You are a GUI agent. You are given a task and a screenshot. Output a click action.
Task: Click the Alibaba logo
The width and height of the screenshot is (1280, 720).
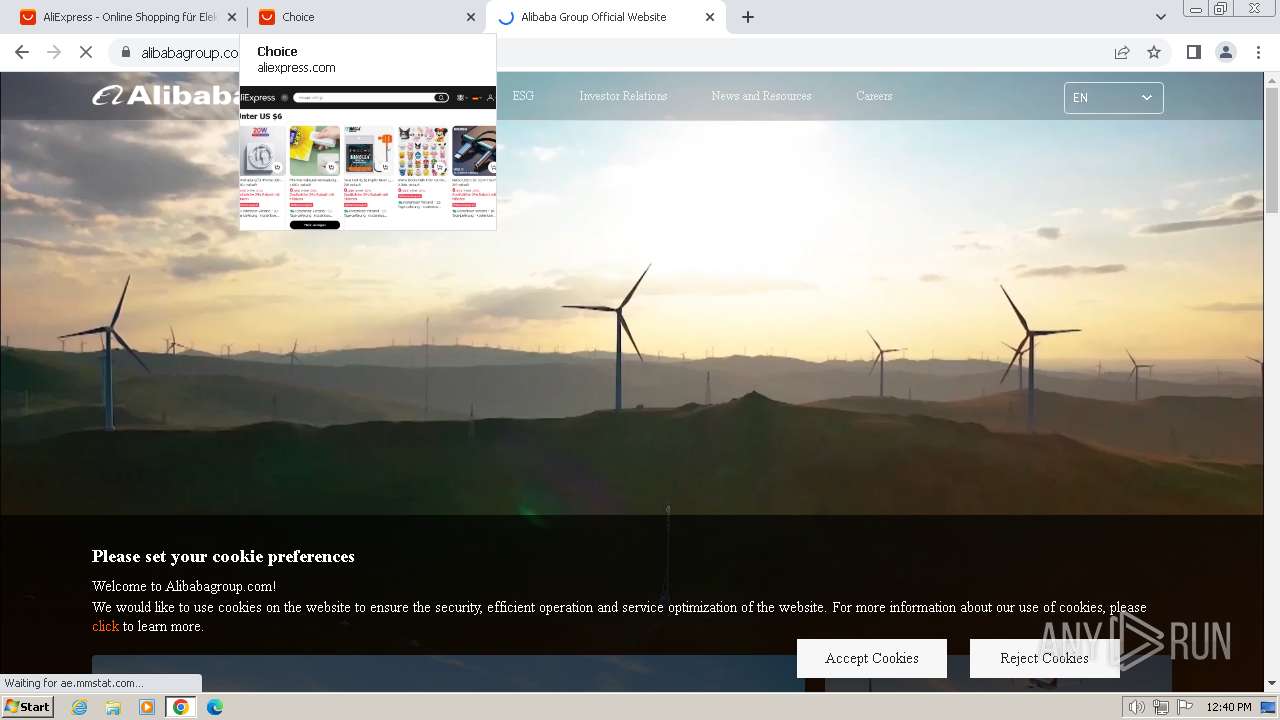(x=165, y=96)
